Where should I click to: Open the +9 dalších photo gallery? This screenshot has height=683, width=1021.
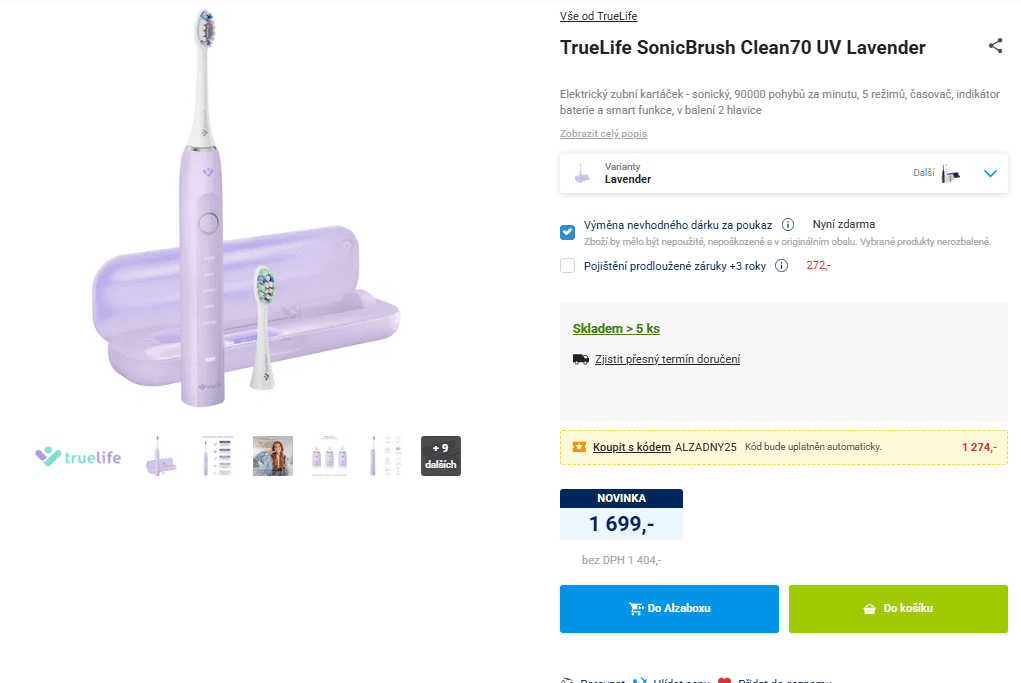(x=440, y=455)
